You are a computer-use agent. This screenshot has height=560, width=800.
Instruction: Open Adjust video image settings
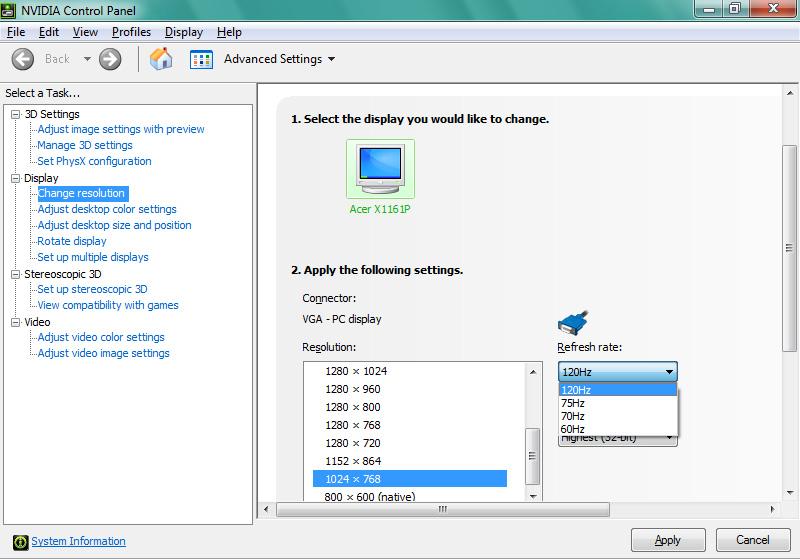pos(104,353)
